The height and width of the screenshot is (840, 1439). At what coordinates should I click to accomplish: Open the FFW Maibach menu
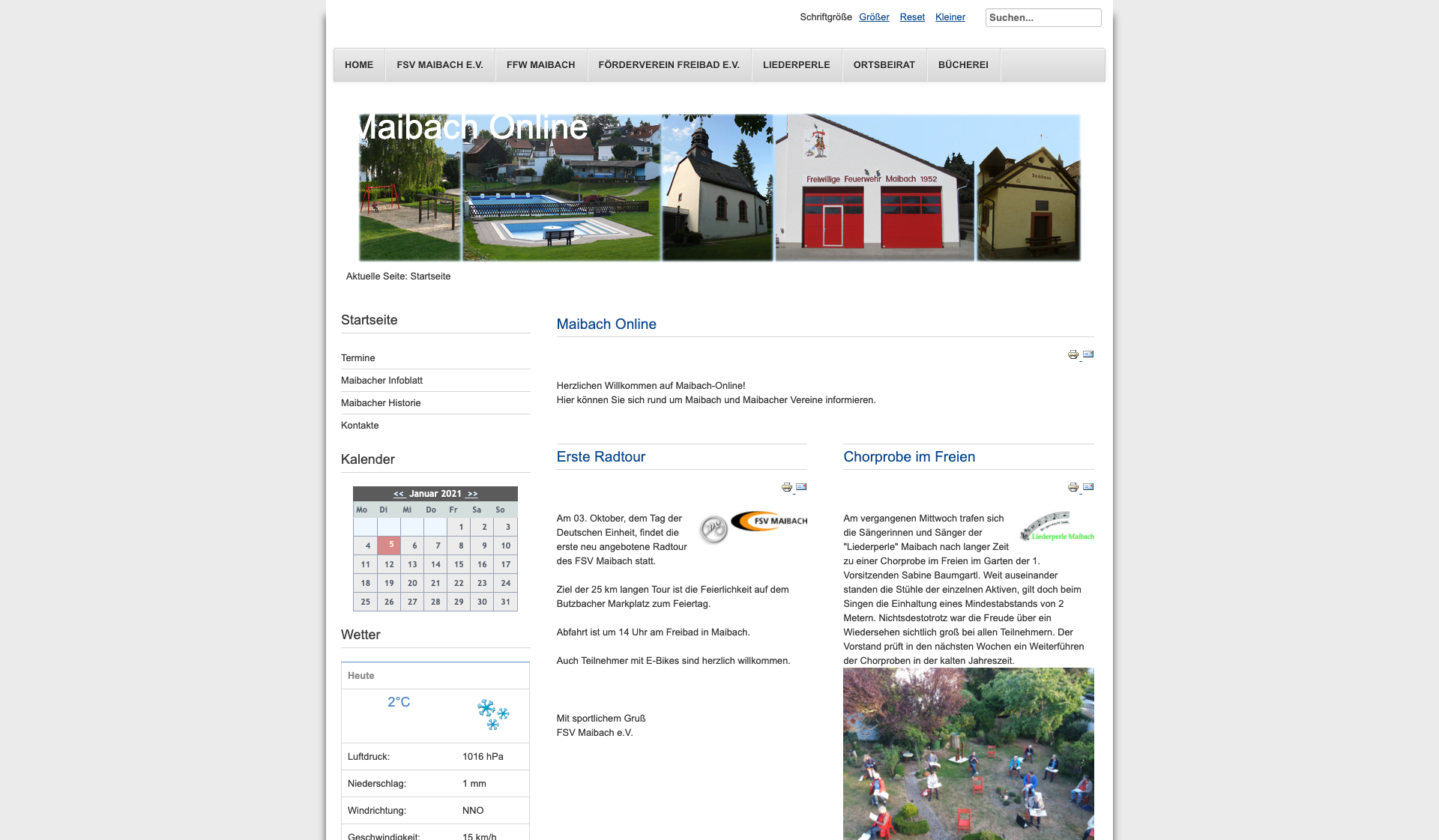pos(540,65)
